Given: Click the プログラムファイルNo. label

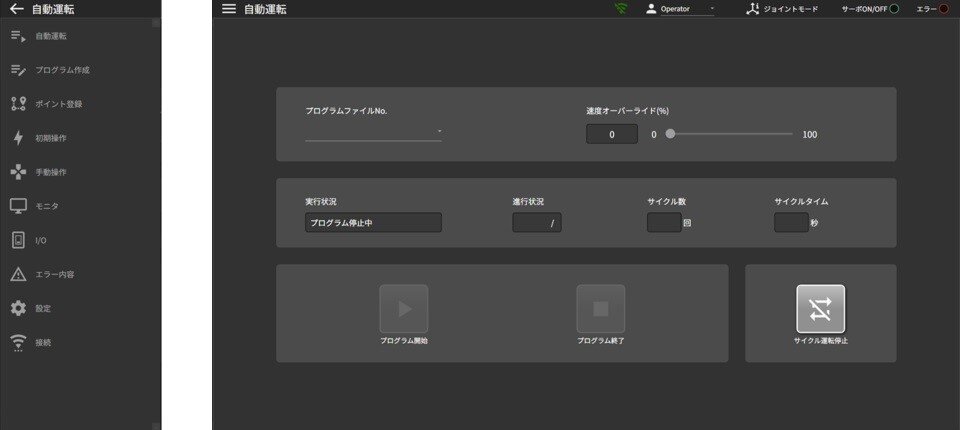Looking at the screenshot, I should (x=347, y=111).
